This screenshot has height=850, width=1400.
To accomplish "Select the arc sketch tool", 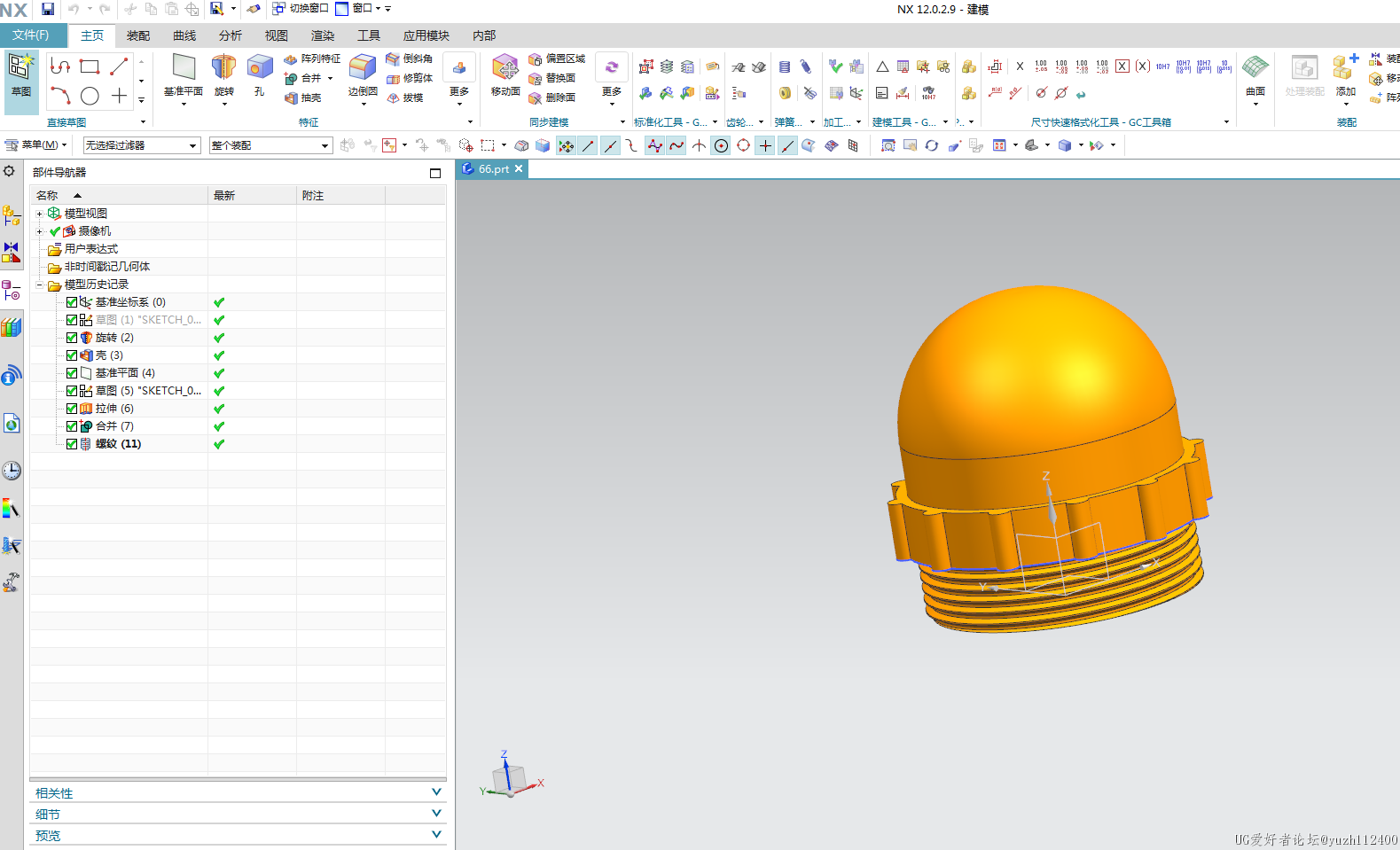I will 60,96.
